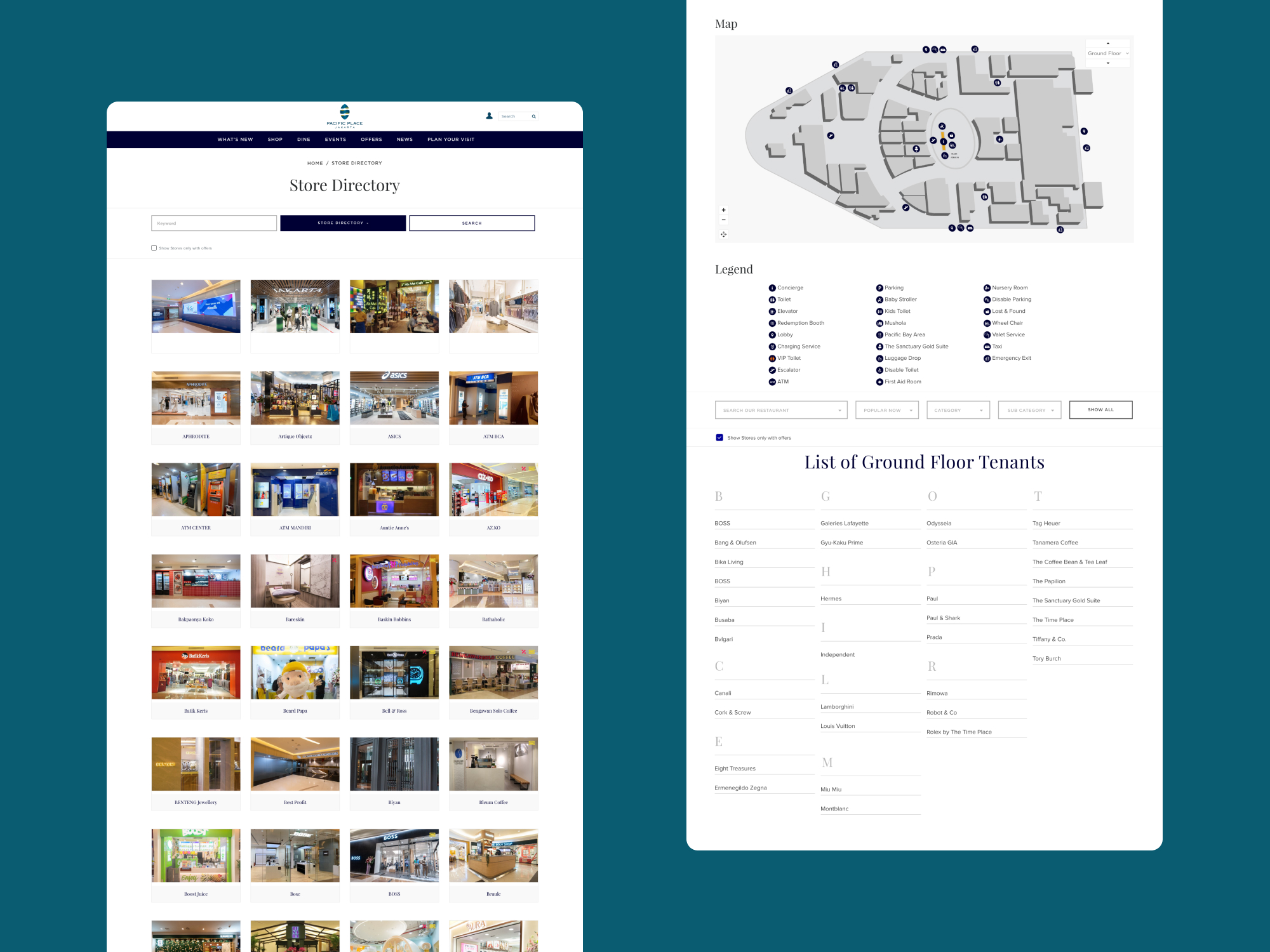
Task: Open the Louis Vuitton tenant link
Action: (838, 726)
